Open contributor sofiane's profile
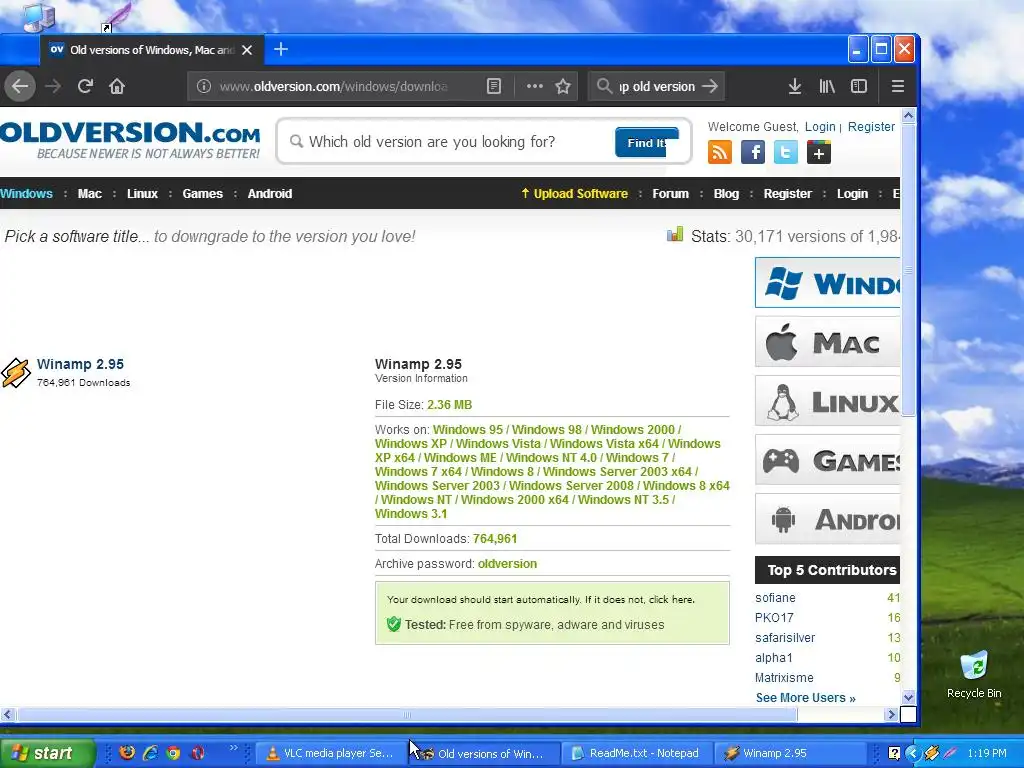Screen dimensions: 1024x768 (x=775, y=598)
